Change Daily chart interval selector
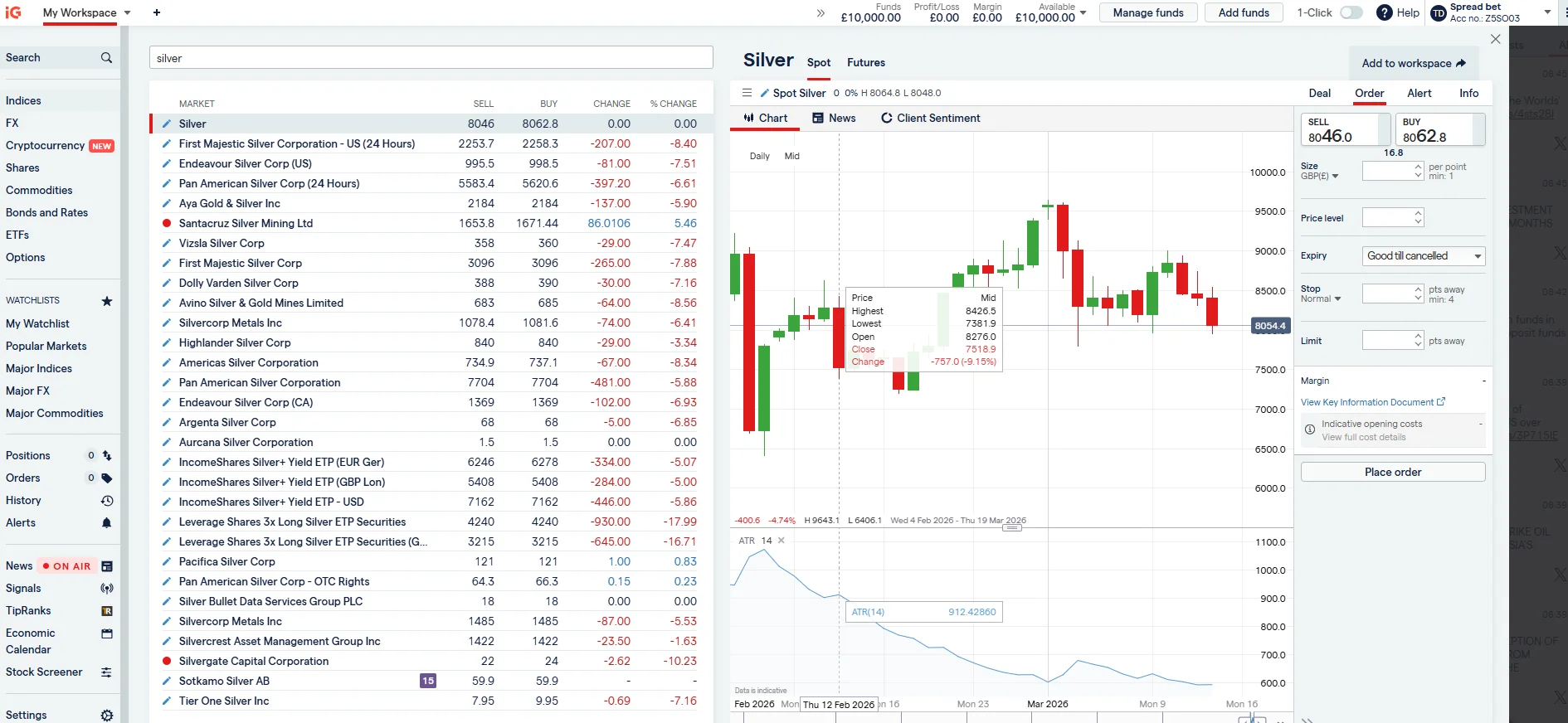1568x723 pixels. pos(759,156)
